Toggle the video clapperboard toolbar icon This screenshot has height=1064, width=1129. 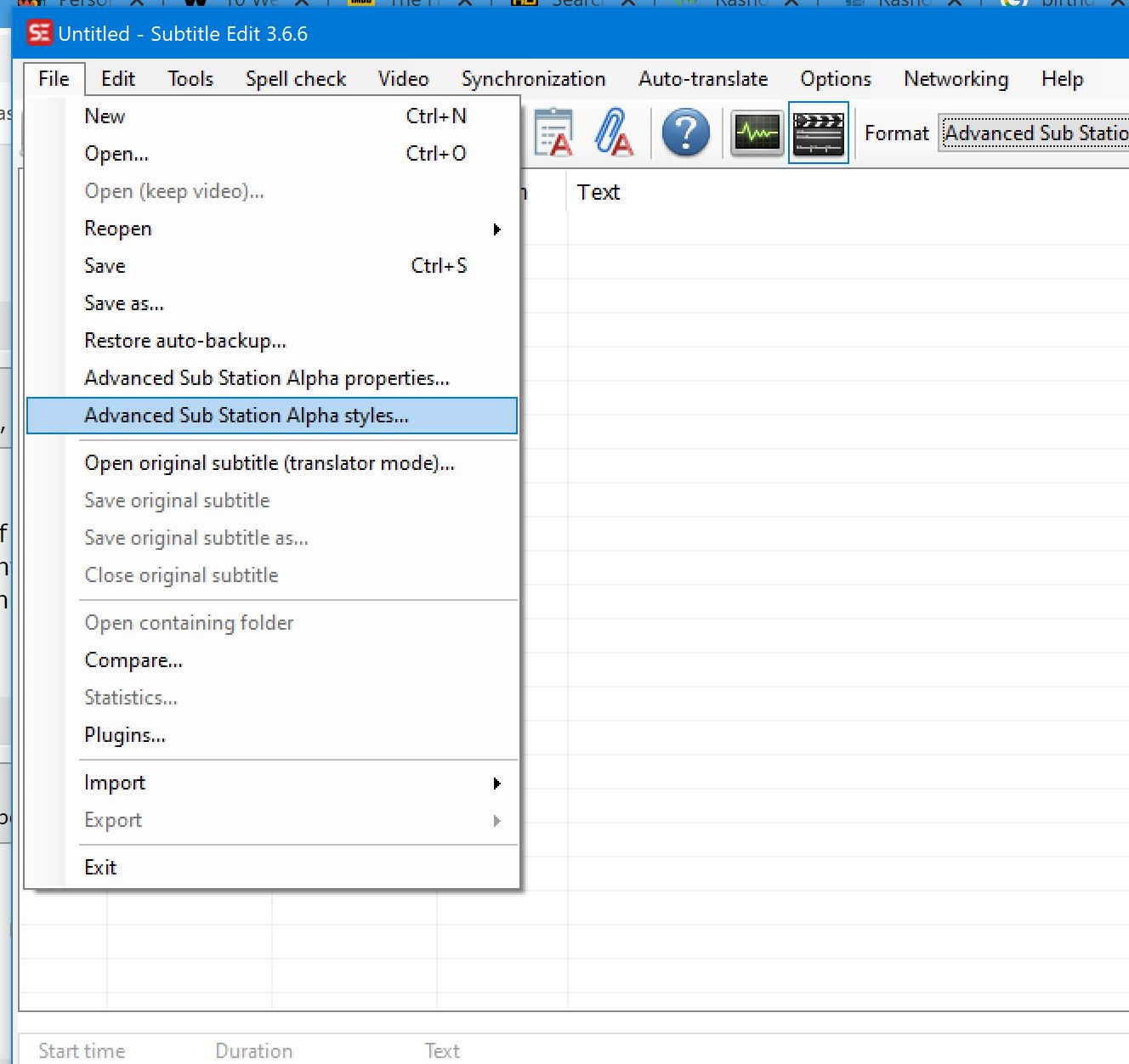click(x=818, y=133)
